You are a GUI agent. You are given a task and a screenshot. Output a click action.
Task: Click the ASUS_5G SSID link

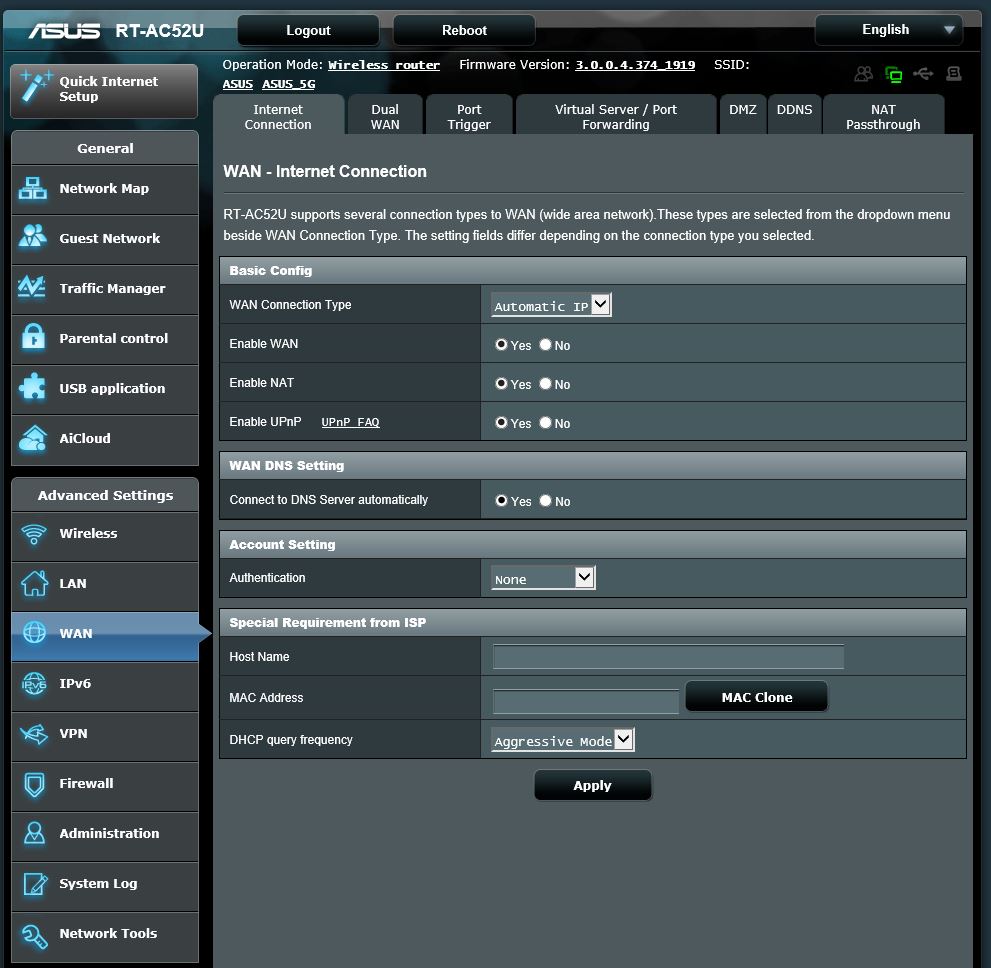tap(289, 84)
